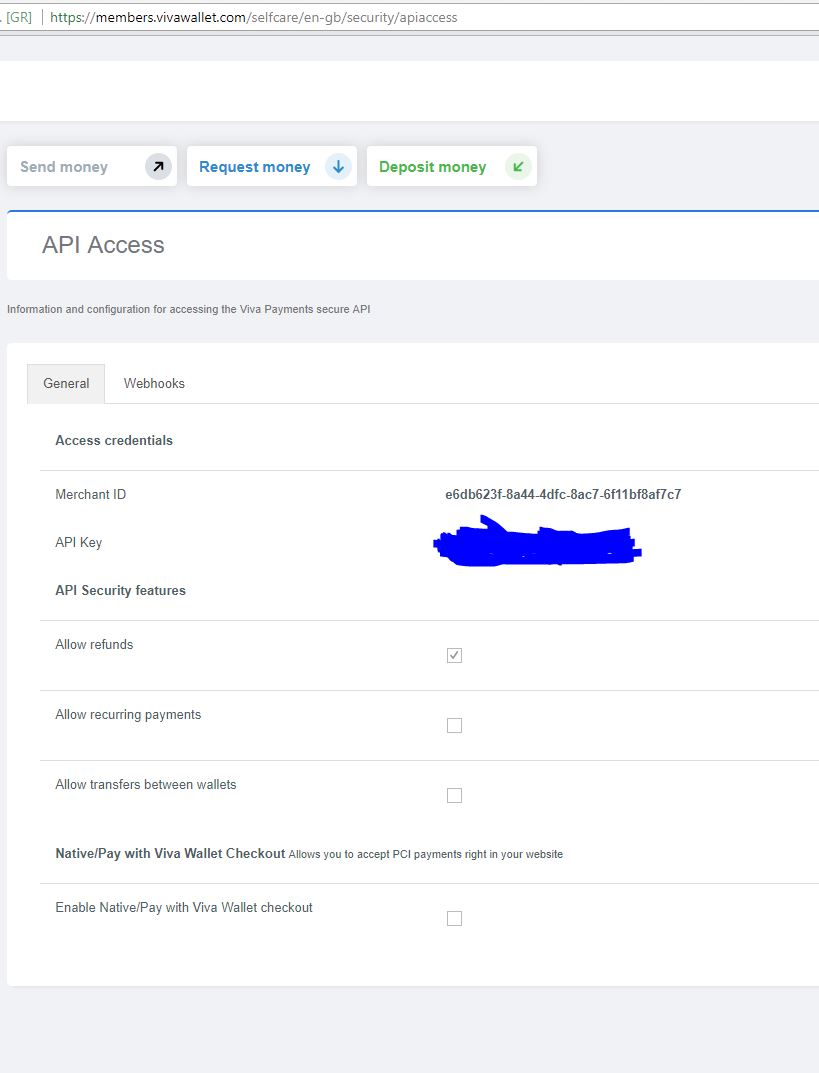Click the blue down arrow next to Request money
This screenshot has width=819, height=1073.
[x=338, y=166]
